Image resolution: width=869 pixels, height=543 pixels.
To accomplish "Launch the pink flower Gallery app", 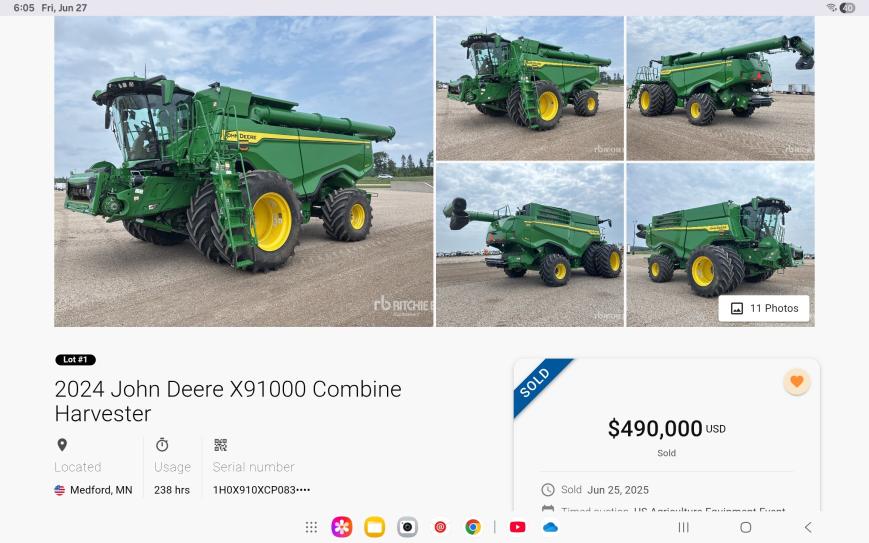I will click(341, 527).
